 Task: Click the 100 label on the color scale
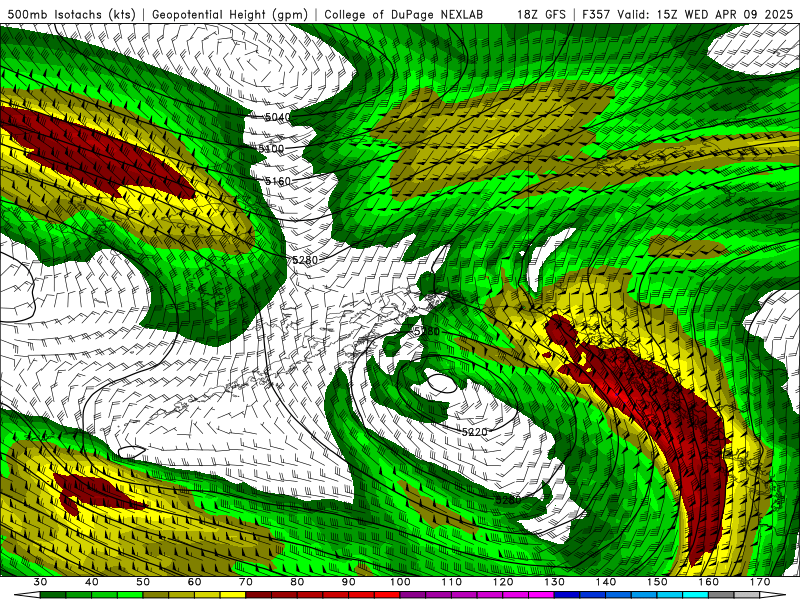tap(400, 582)
